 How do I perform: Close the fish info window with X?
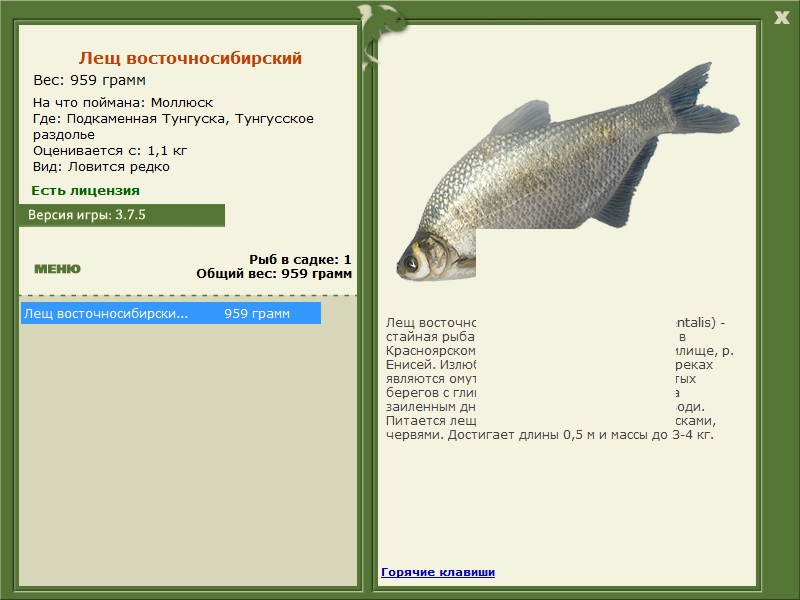pos(781,18)
